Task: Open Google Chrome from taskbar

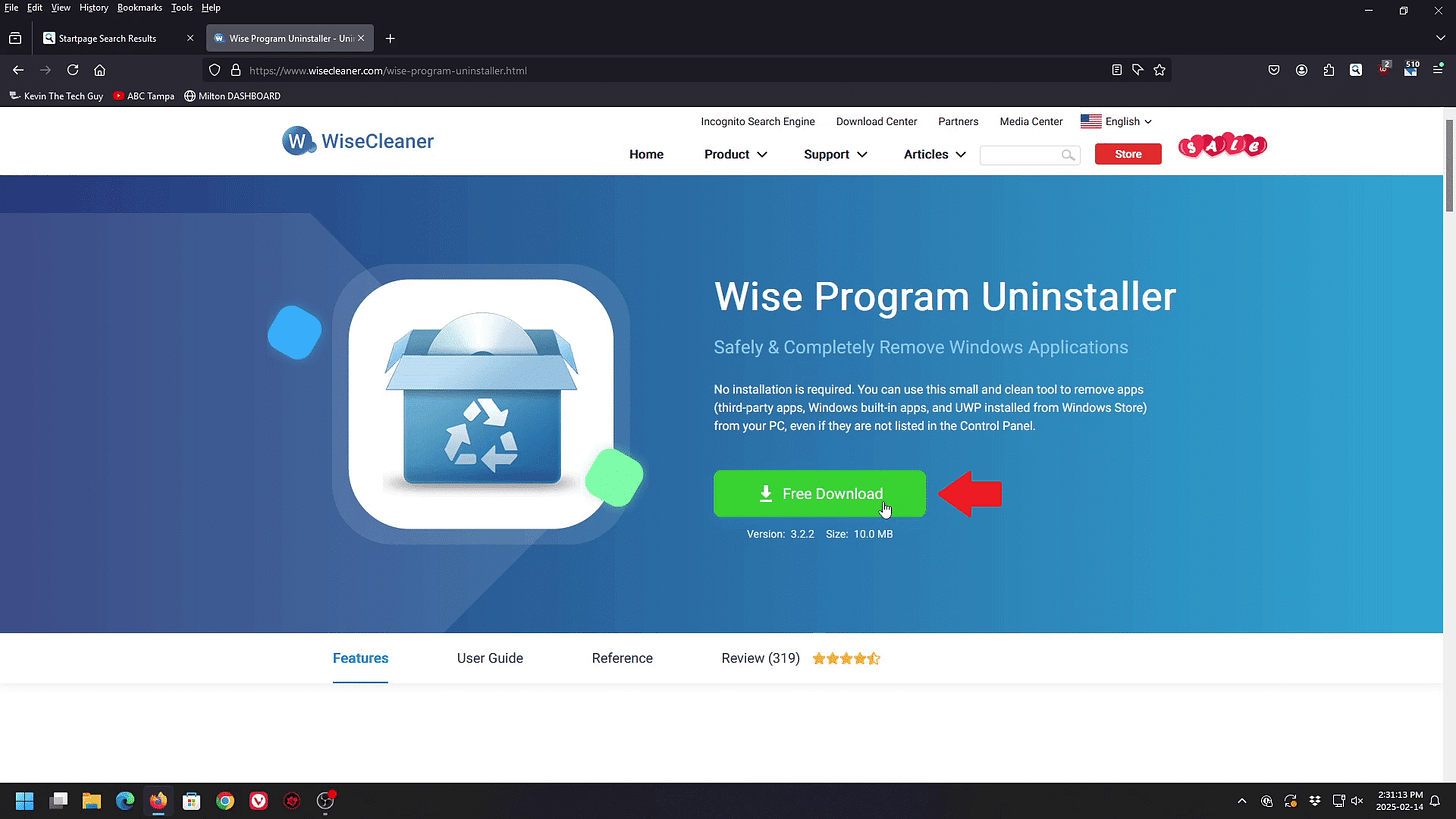Action: (225, 801)
